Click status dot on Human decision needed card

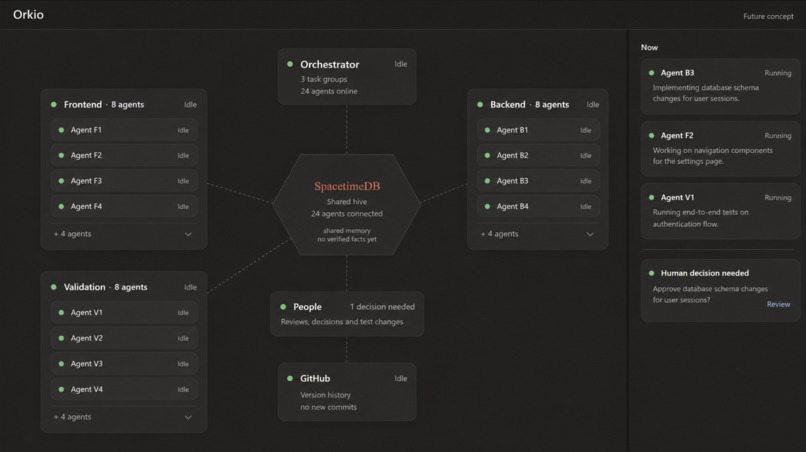tap(651, 273)
